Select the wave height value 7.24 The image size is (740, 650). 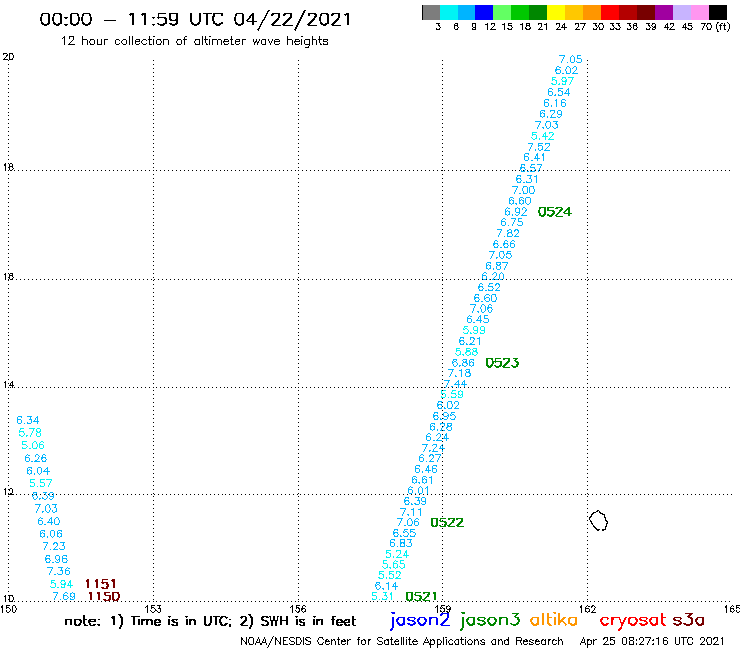[x=433, y=447]
